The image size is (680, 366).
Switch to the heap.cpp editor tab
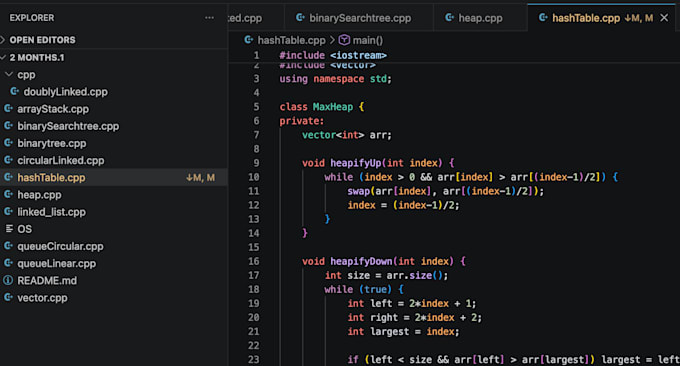[480, 18]
